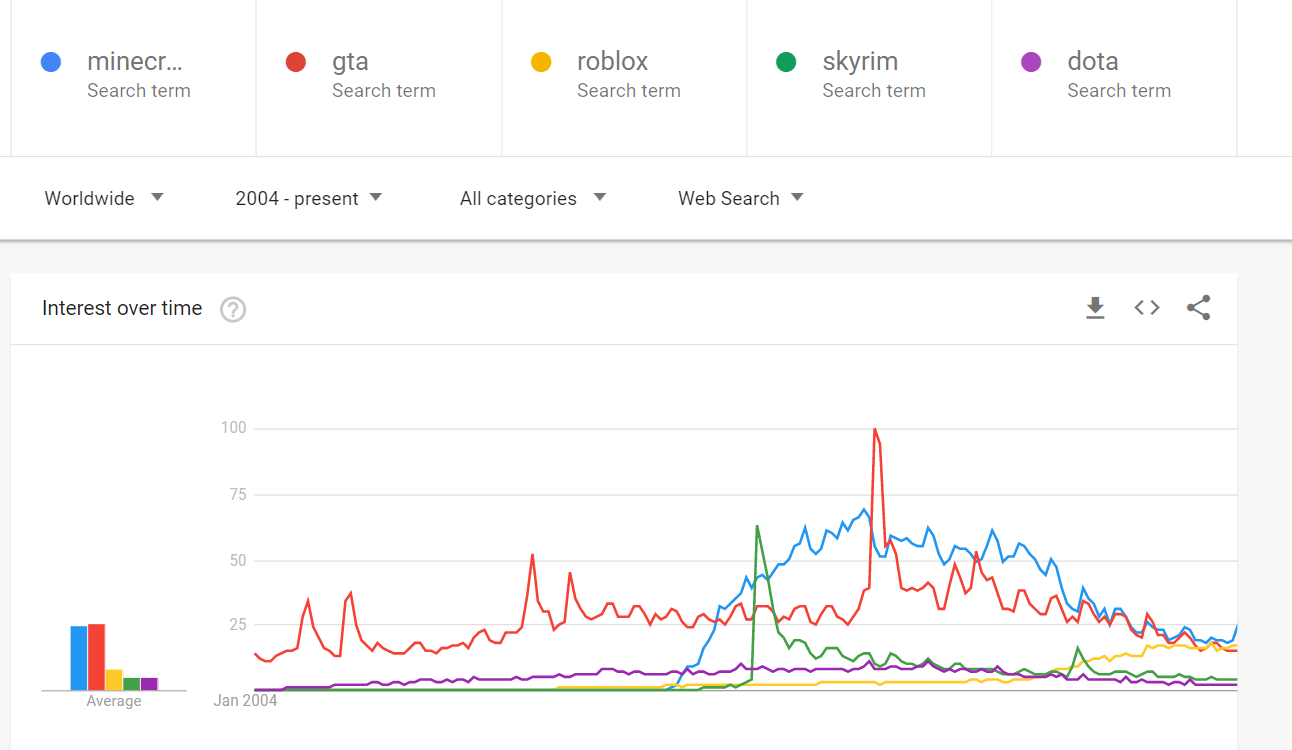Click the gta peak at value 100
The width and height of the screenshot is (1292, 750).
coord(875,428)
